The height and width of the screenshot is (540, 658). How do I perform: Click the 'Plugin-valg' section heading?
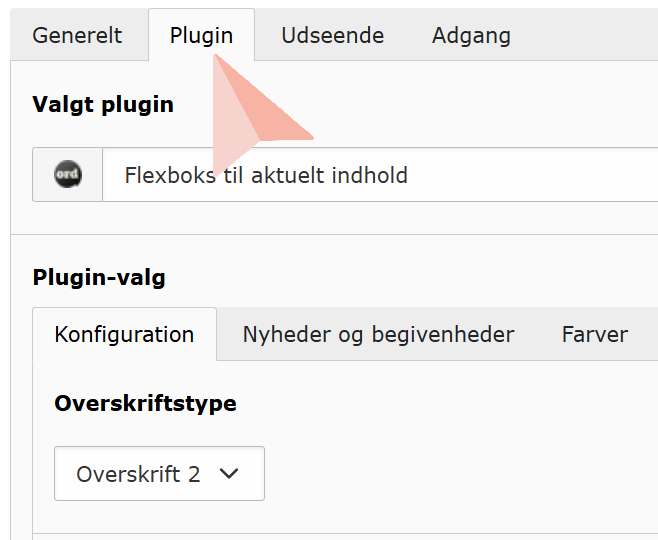(x=99, y=277)
